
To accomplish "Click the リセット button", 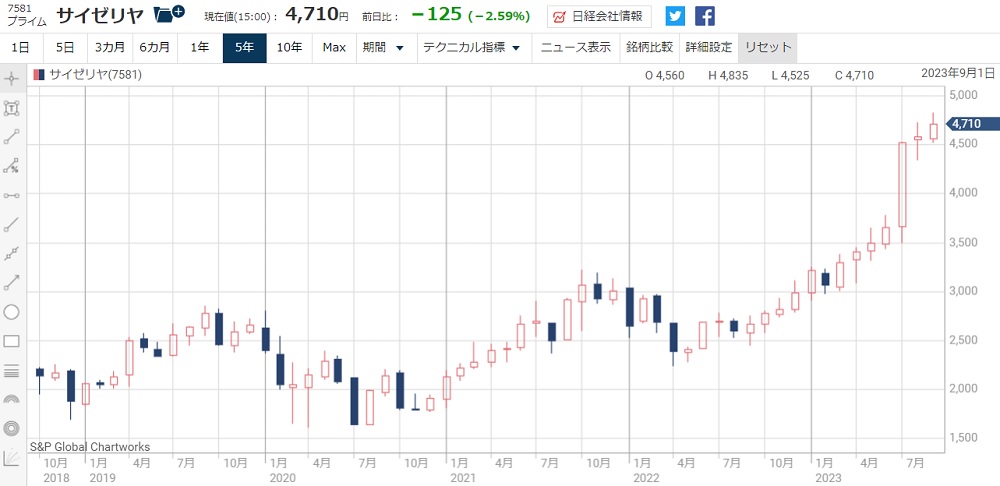I will tap(768, 48).
